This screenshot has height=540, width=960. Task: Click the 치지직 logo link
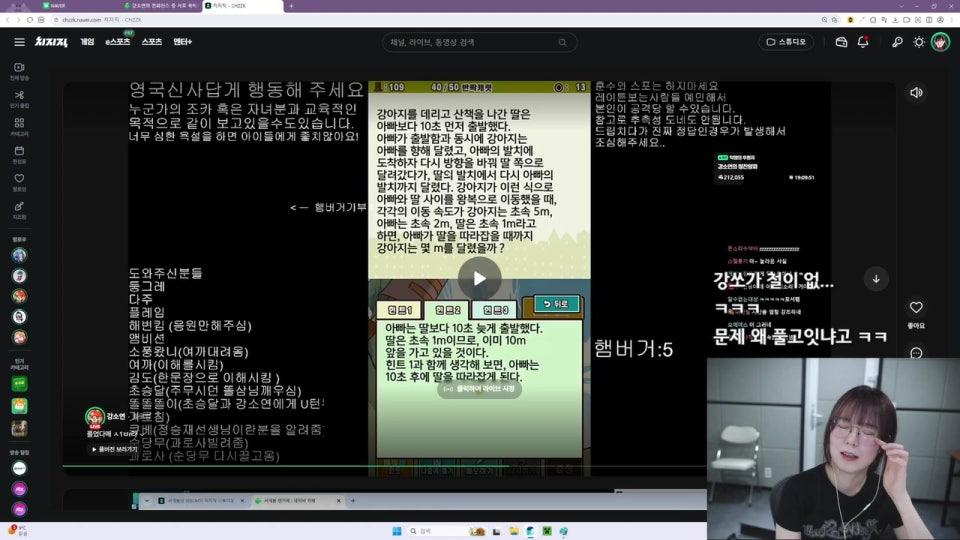pyautogui.click(x=51, y=42)
